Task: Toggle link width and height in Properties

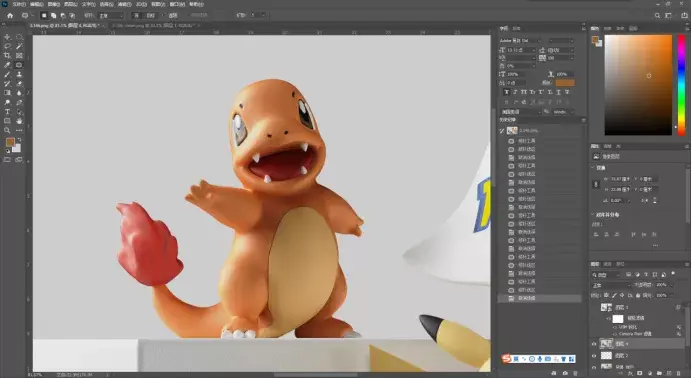Action: point(596,184)
